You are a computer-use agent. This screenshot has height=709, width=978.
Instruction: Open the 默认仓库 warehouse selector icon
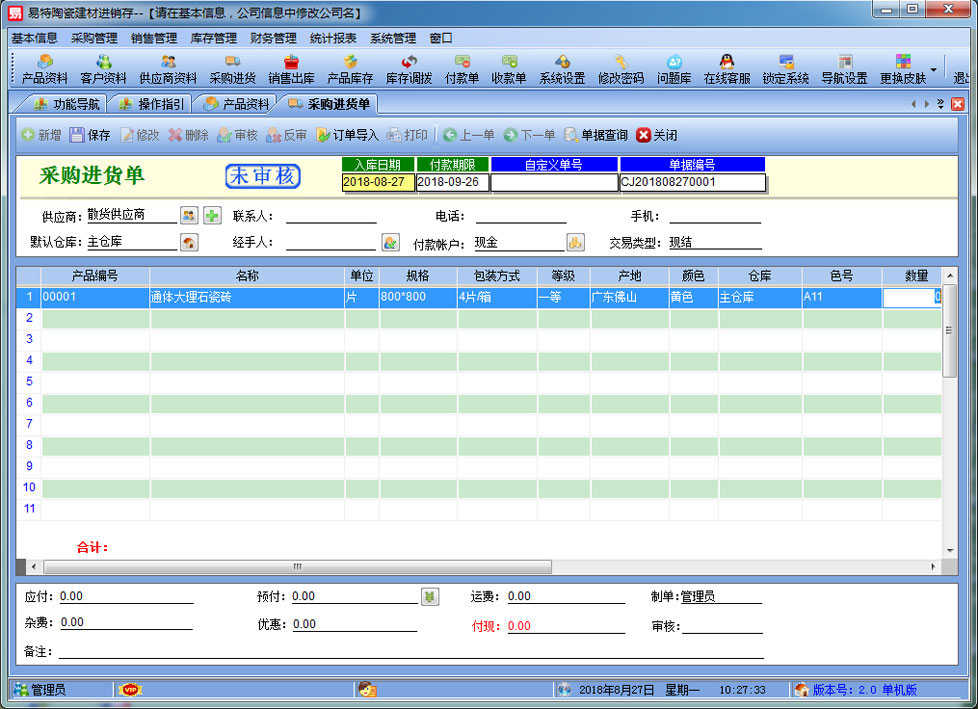(x=189, y=242)
